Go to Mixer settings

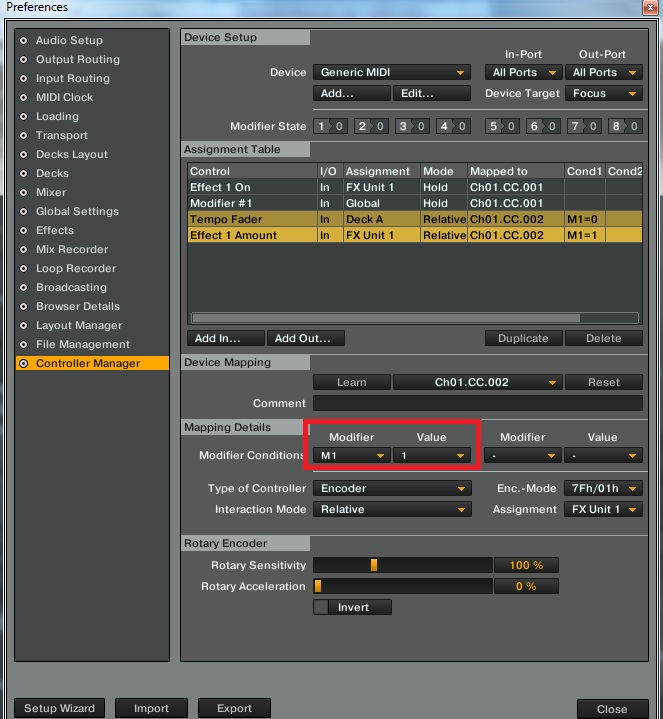(x=51, y=193)
